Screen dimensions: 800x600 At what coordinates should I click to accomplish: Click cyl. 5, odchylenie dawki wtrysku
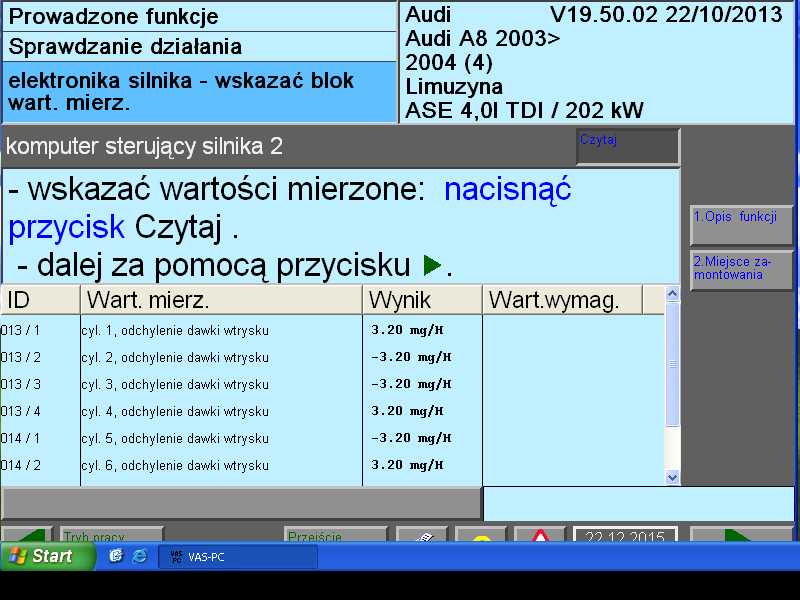(x=175, y=439)
